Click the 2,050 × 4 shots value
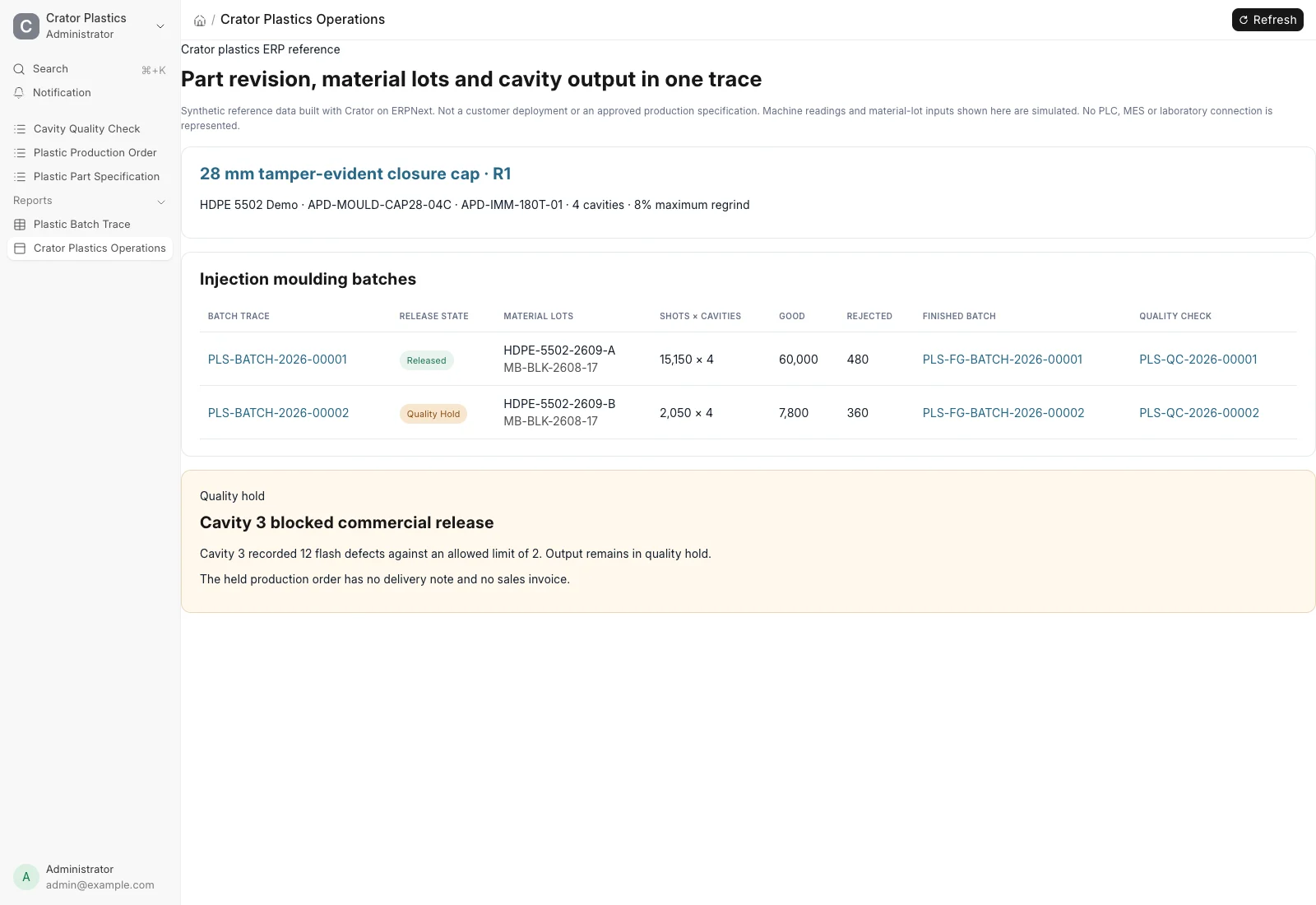 point(686,413)
